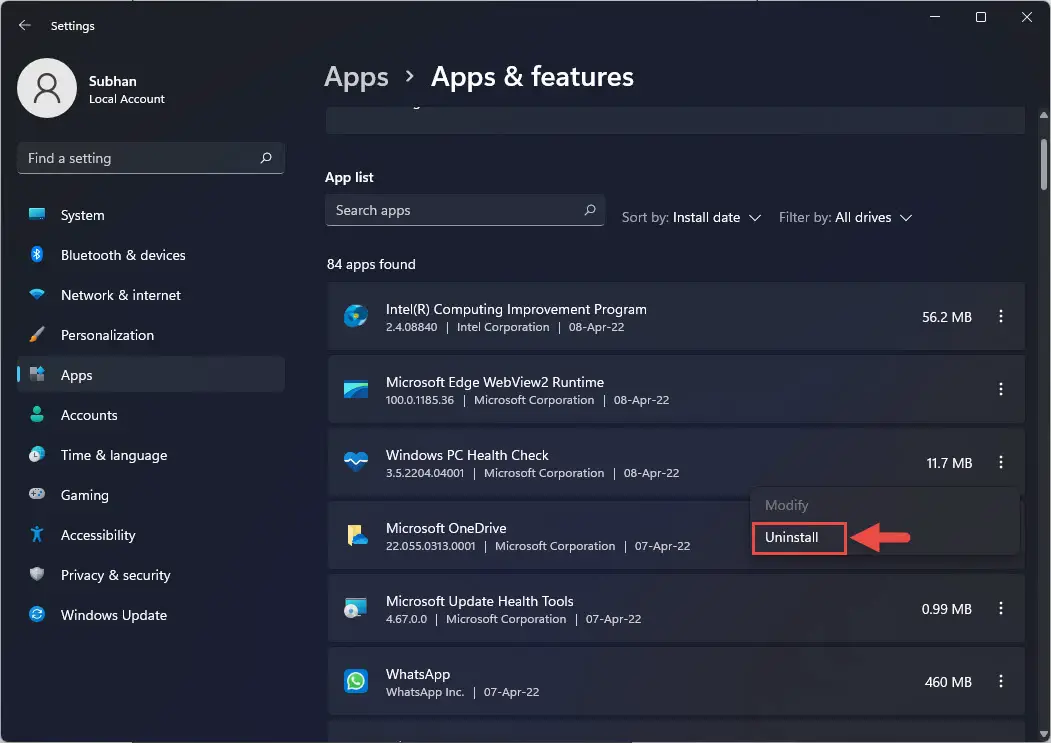Viewport: 1051px width, 743px height.
Task: Click the vertical scrollbar thumb
Action: tap(1044, 164)
